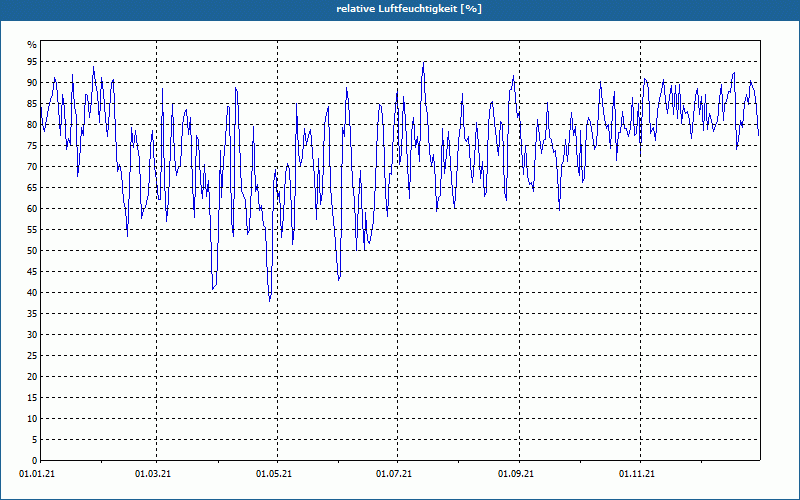This screenshot has height=500, width=800.
Task: Click the '%' unit label above the y-axis
Action: 32,45
